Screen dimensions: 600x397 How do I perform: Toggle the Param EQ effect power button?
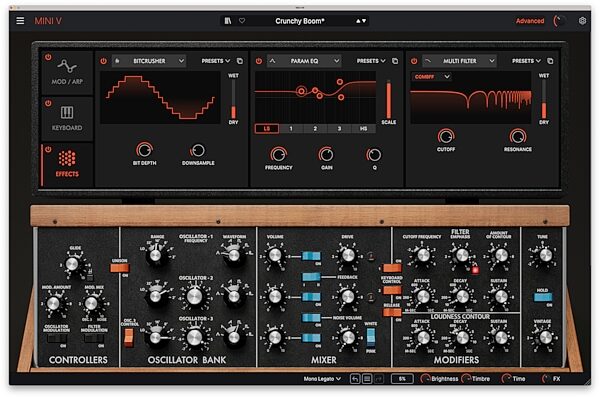tap(259, 61)
